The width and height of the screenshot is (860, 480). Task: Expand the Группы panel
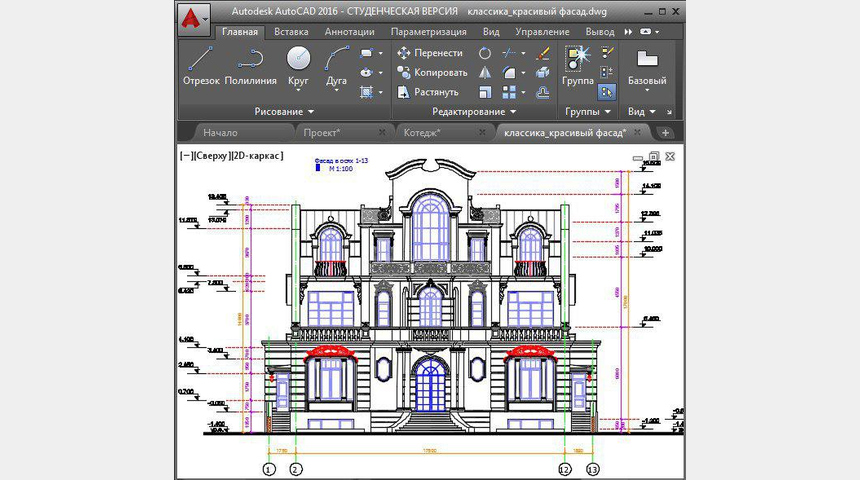589,111
